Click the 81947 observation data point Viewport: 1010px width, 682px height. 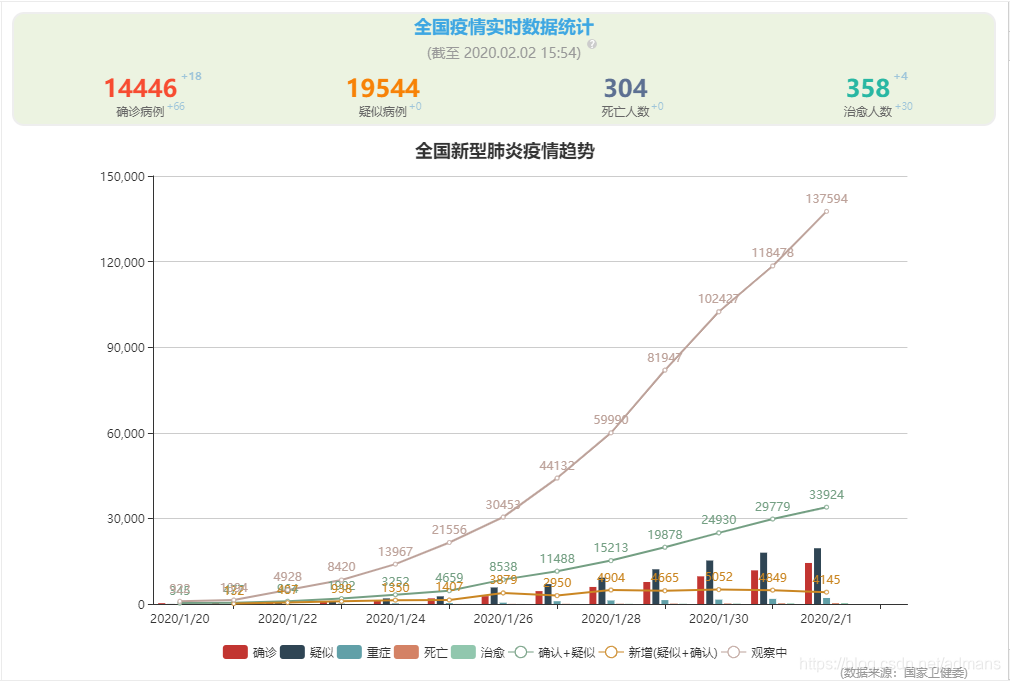(665, 370)
